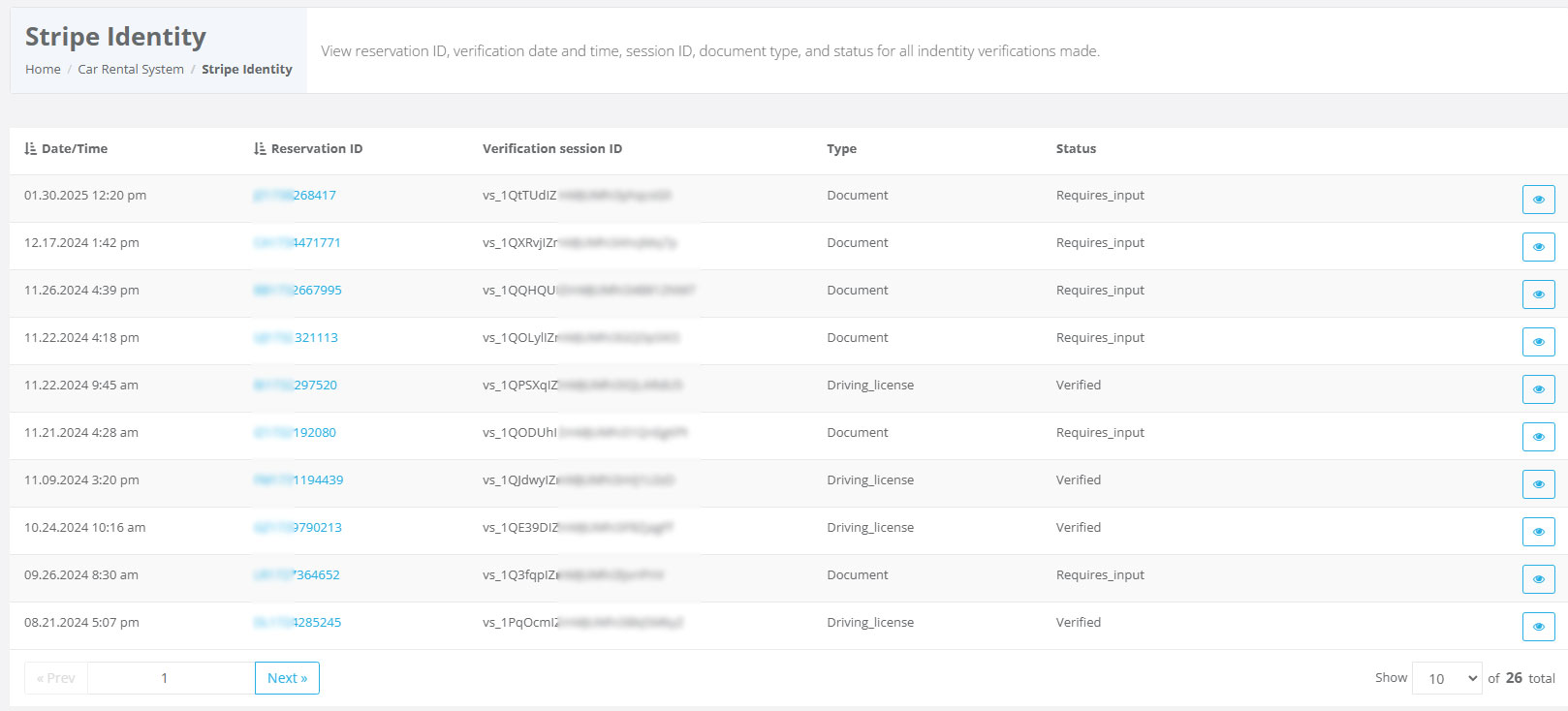Click the Type column header
1568x711 pixels.
[841, 149]
